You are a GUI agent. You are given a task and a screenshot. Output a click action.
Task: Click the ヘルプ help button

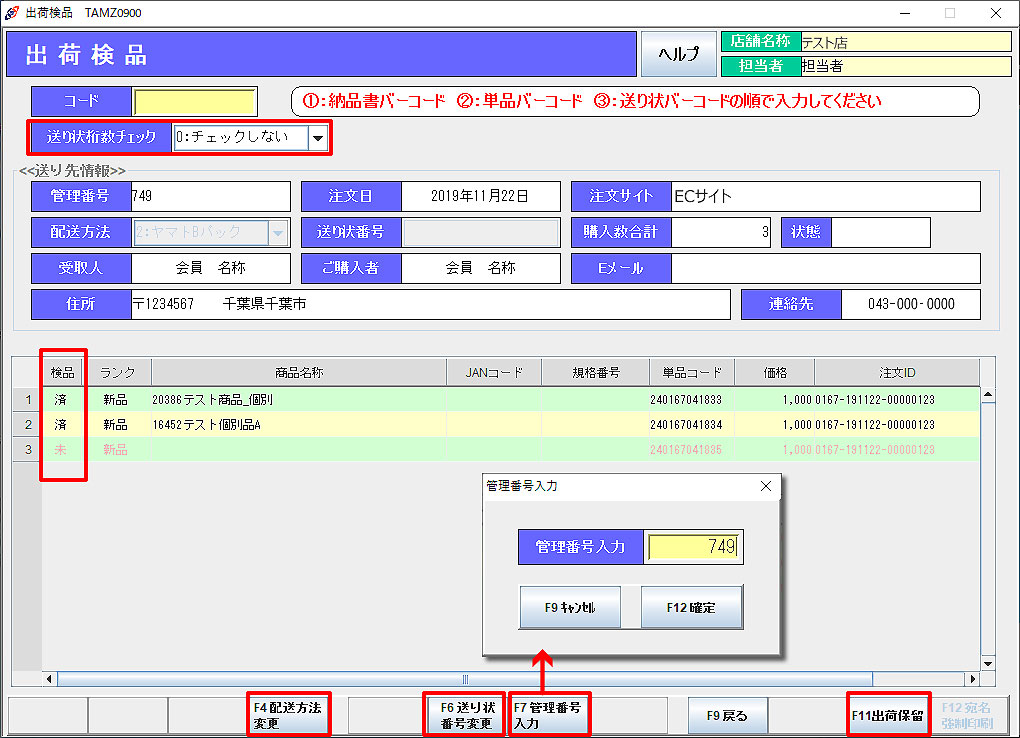pos(678,54)
